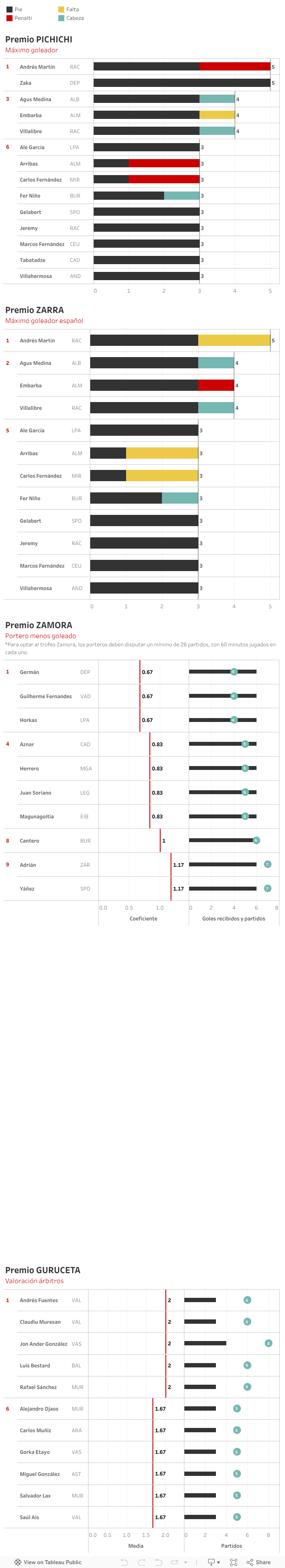Select the Cabeza teal legend swatch
The height and width of the screenshot is (1568, 285).
click(x=61, y=18)
